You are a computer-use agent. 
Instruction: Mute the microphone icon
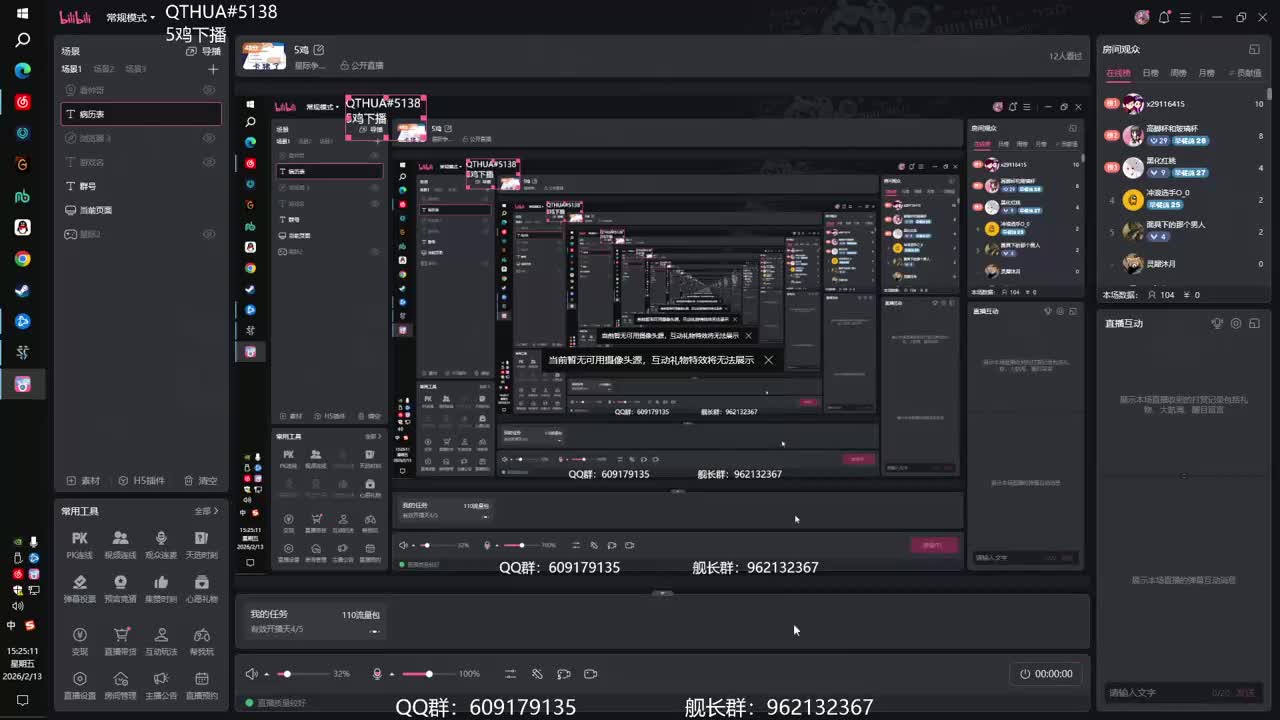pyautogui.click(x=377, y=674)
